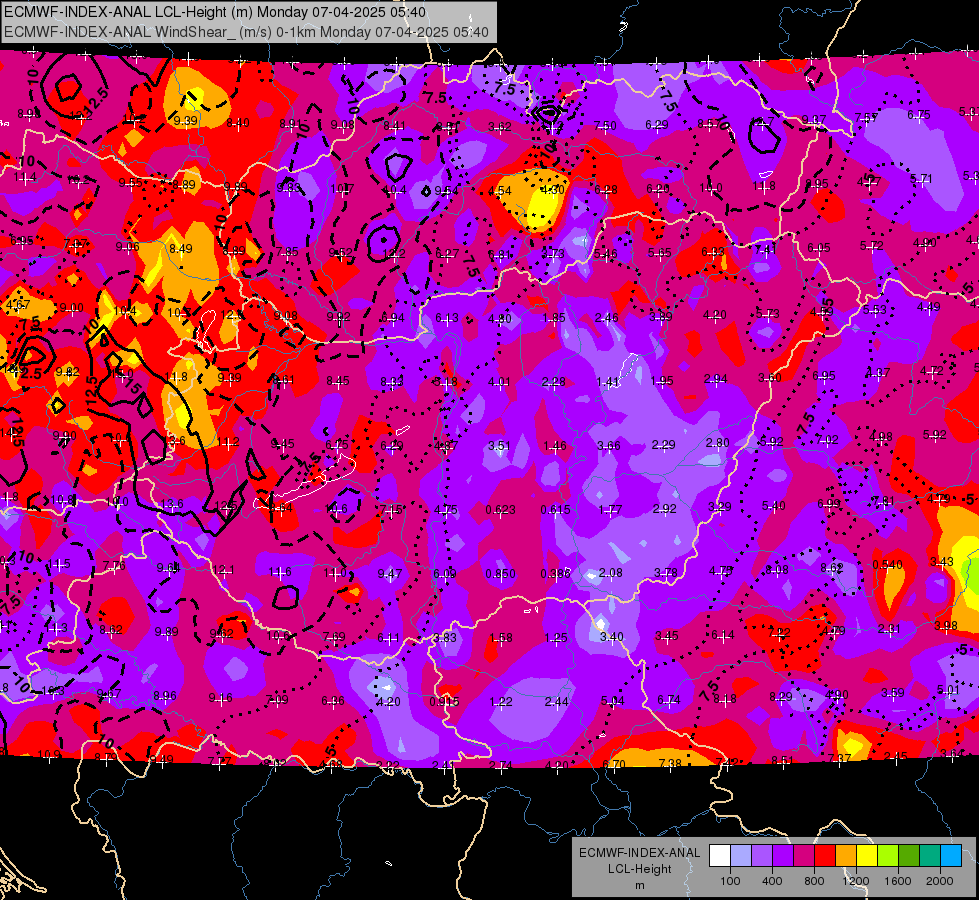Click the grid value 3.51

click(x=499, y=445)
